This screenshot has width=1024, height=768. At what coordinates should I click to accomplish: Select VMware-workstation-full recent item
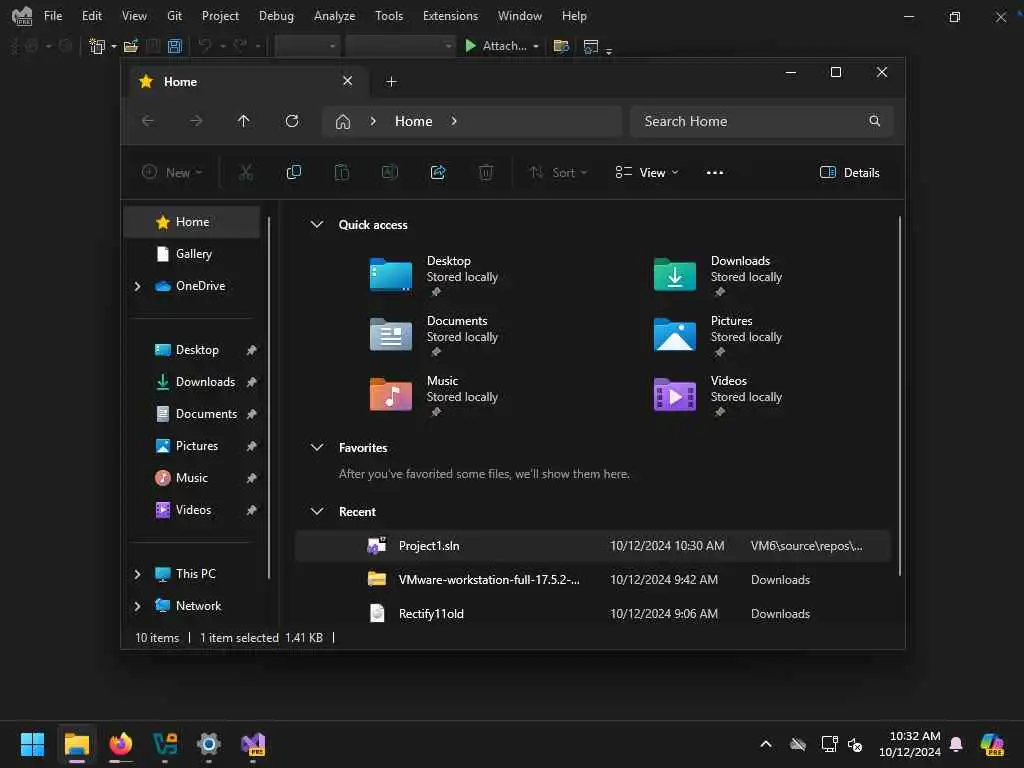click(592, 580)
